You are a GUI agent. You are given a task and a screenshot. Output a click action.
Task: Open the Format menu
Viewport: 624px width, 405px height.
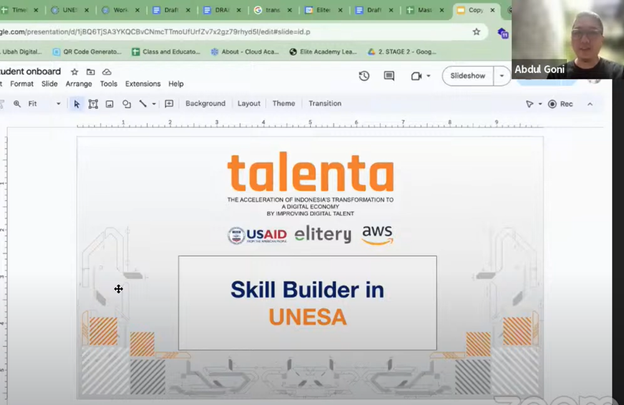click(21, 84)
